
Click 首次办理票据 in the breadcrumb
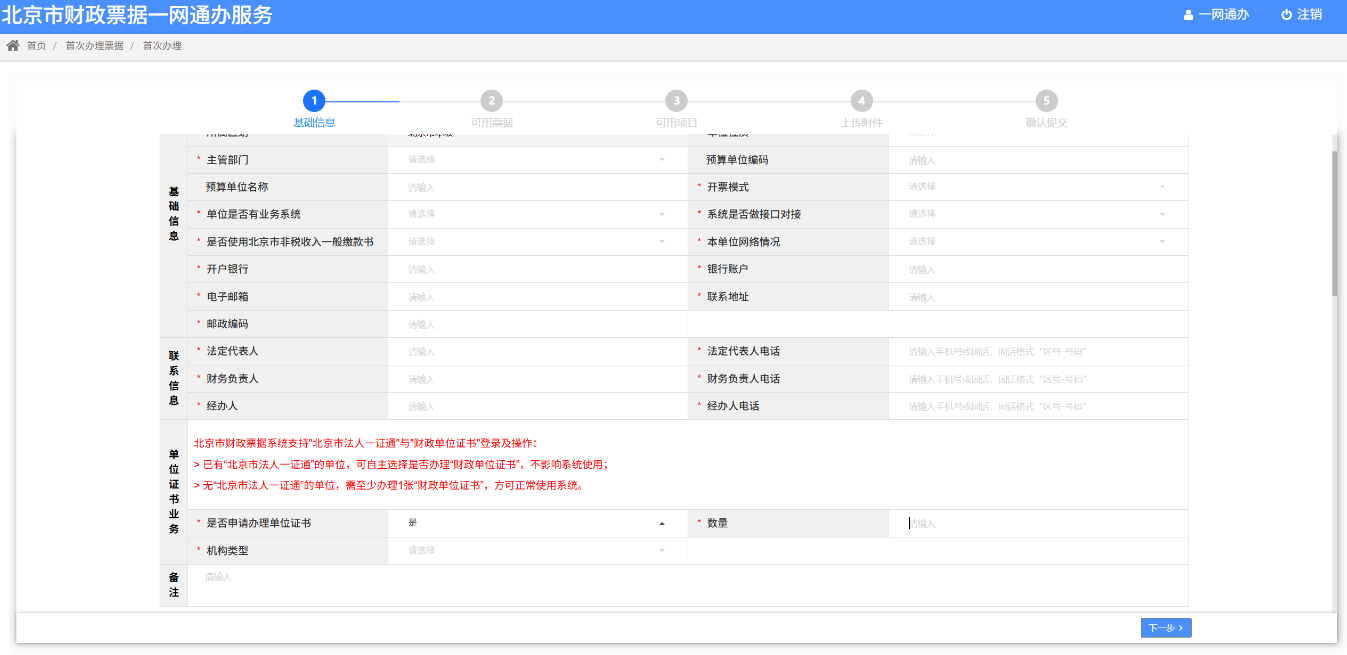click(94, 46)
